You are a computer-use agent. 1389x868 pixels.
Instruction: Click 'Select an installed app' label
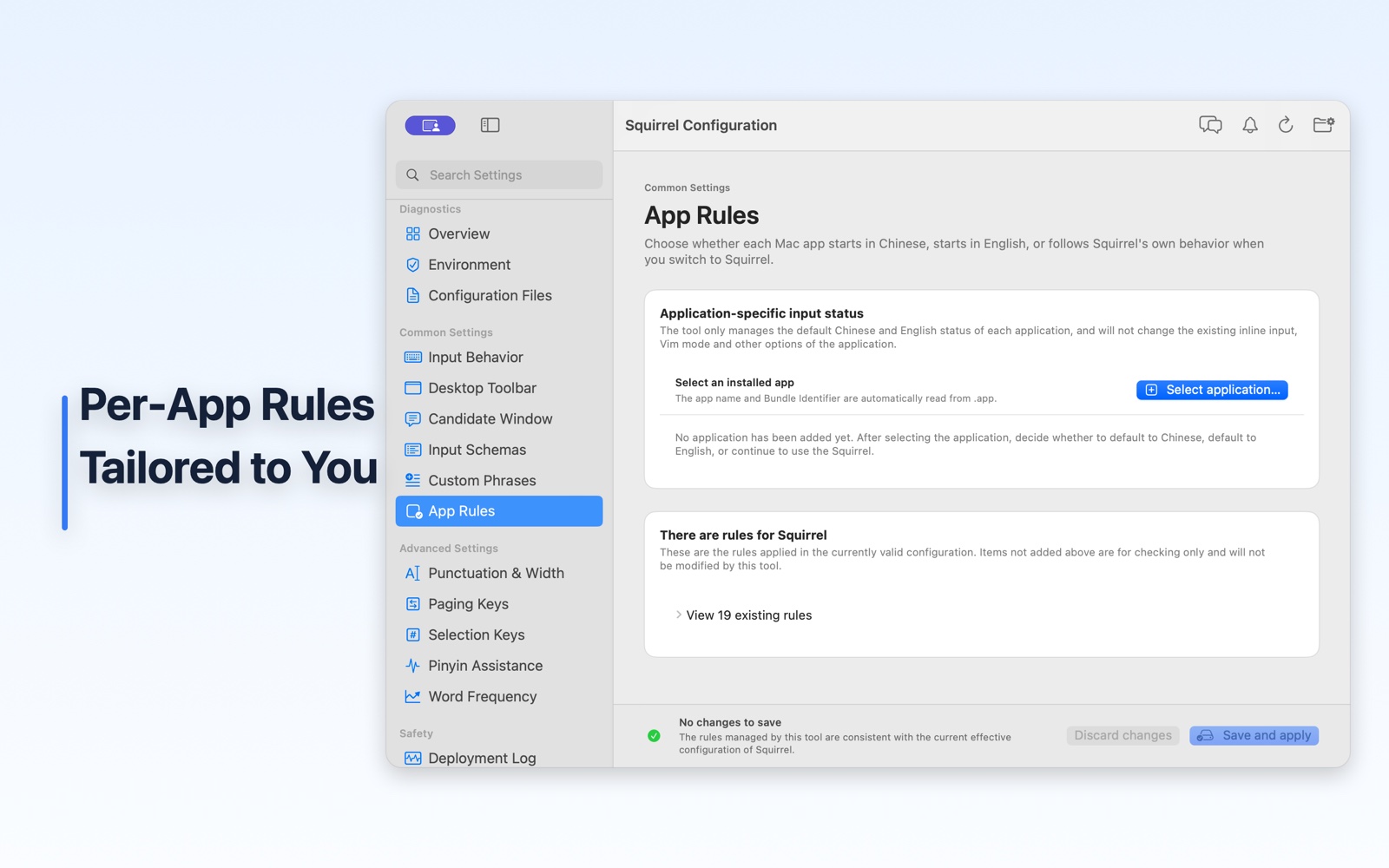[734, 383]
